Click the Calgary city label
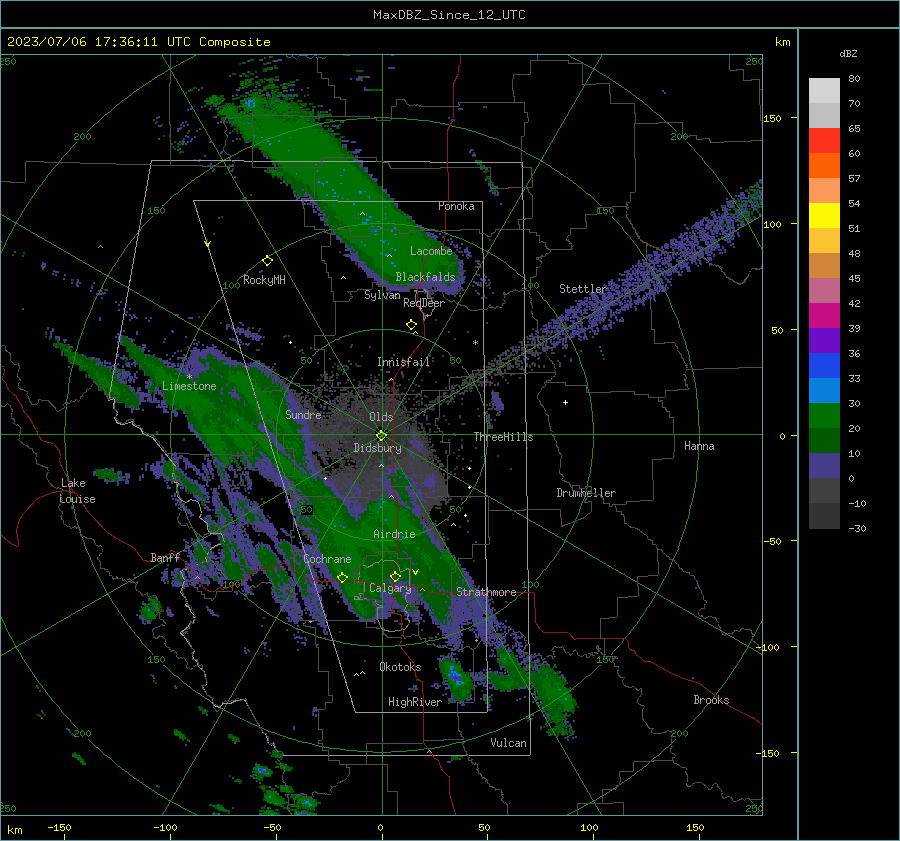 (390, 588)
